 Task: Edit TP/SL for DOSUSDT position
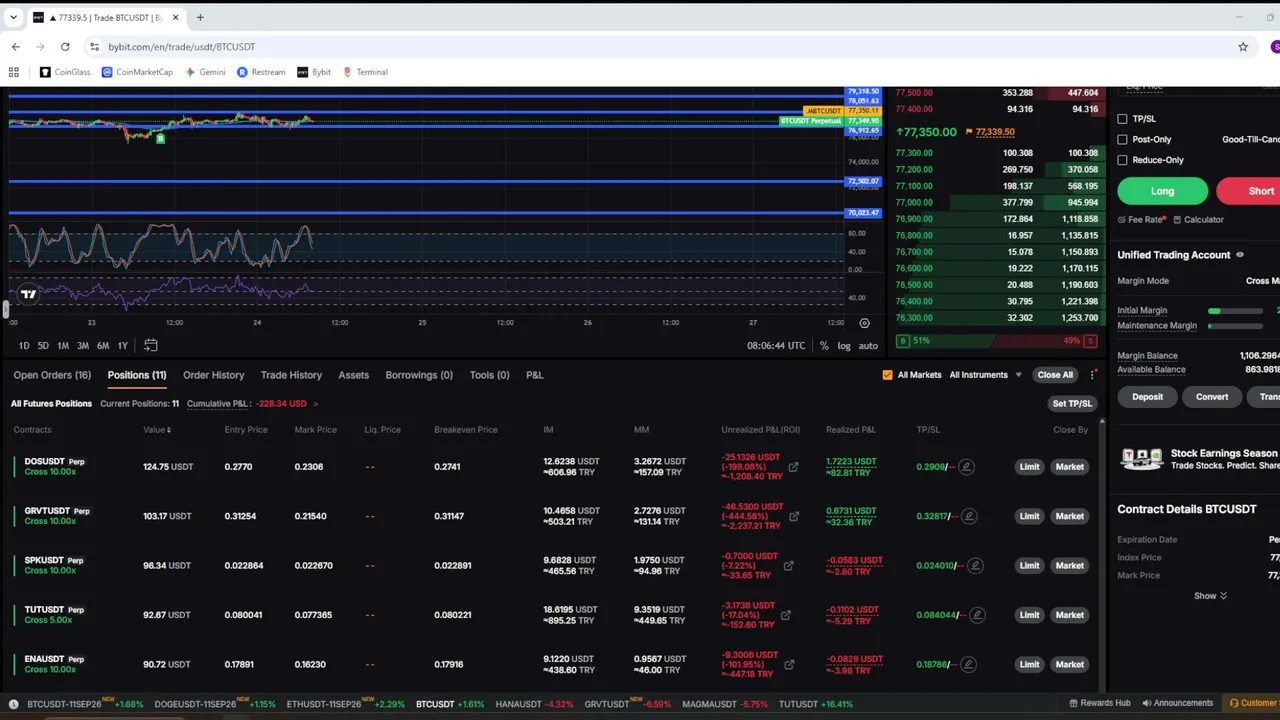[x=966, y=467]
